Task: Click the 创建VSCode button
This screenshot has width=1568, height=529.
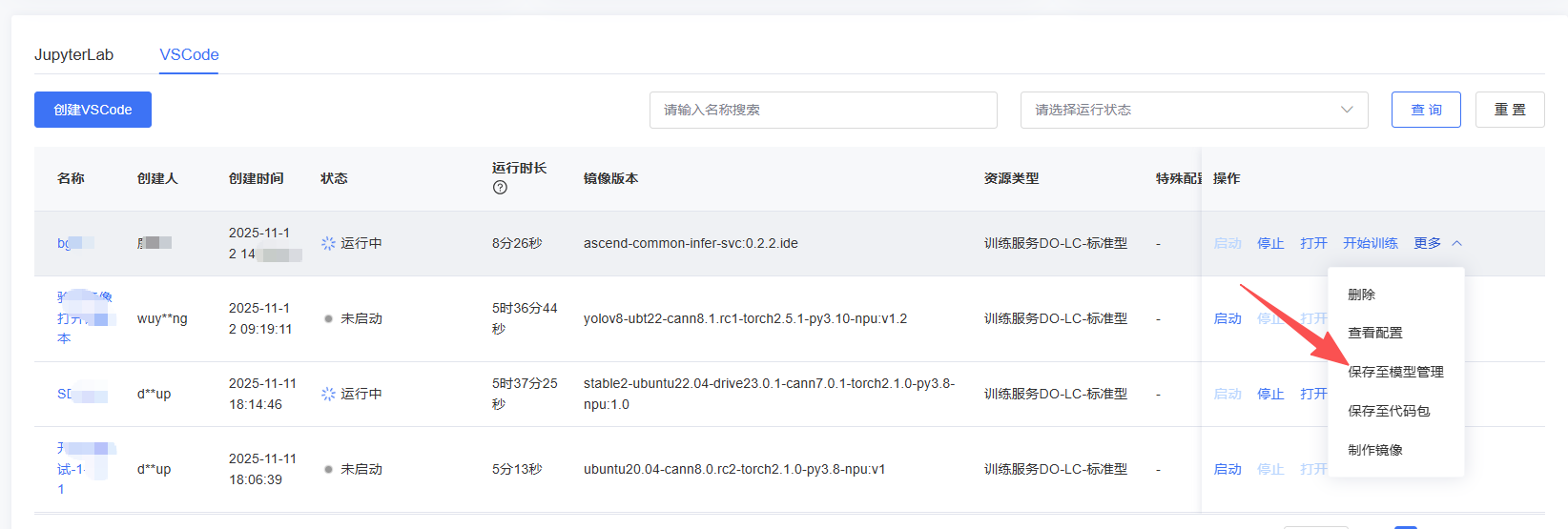Action: point(93,110)
